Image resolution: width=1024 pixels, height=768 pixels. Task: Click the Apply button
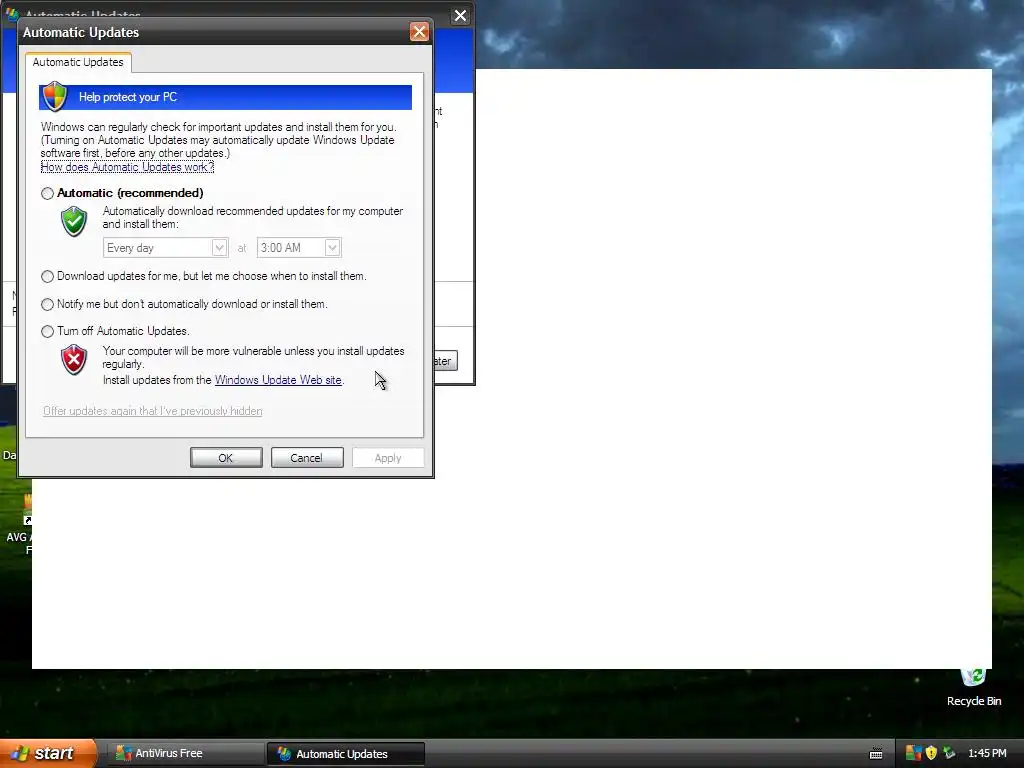pyautogui.click(x=388, y=458)
